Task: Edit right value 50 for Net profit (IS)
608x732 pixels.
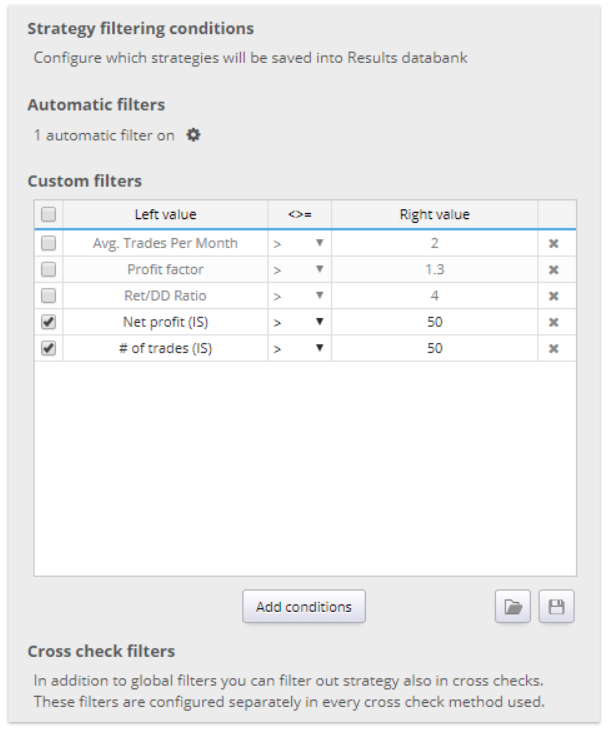Action: [x=434, y=322]
